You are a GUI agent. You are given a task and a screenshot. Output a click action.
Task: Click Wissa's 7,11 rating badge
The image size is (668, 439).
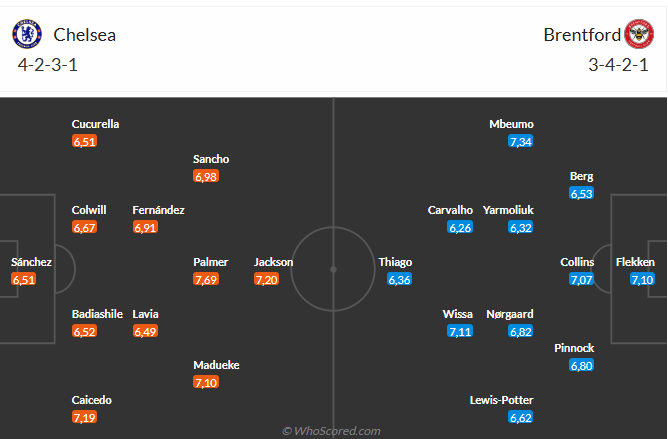tap(460, 331)
